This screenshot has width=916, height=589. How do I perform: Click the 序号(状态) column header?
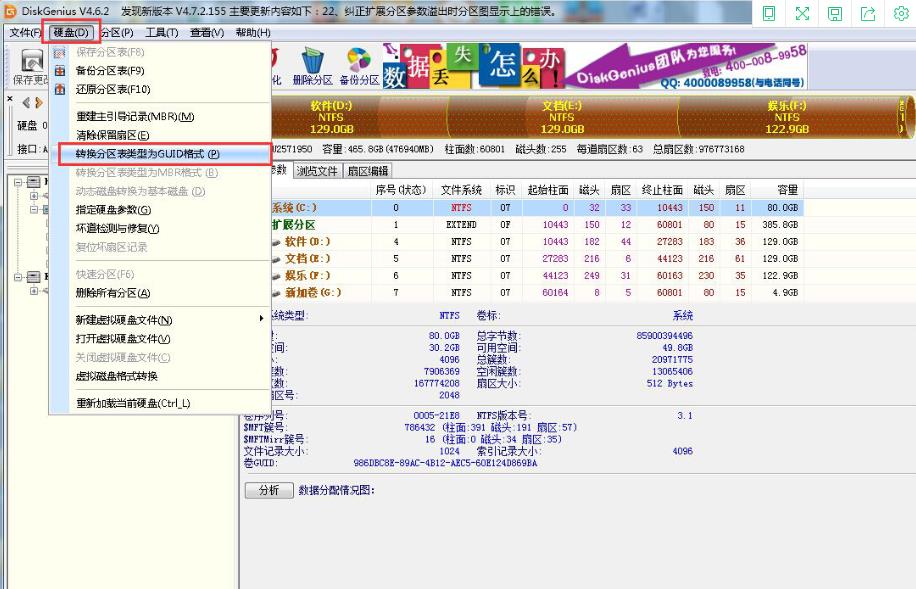click(402, 190)
